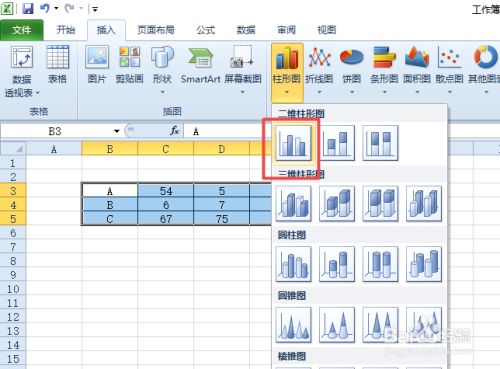This screenshot has height=369, width=500.
Task: Open the 折线图 (Line chart) menu
Action: 319,71
